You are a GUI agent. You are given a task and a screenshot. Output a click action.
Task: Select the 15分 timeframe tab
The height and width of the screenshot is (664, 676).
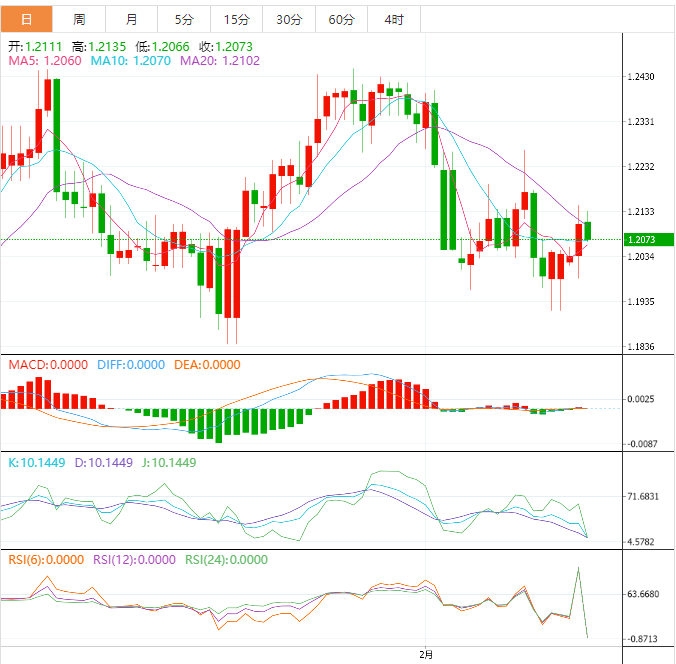tap(236, 19)
